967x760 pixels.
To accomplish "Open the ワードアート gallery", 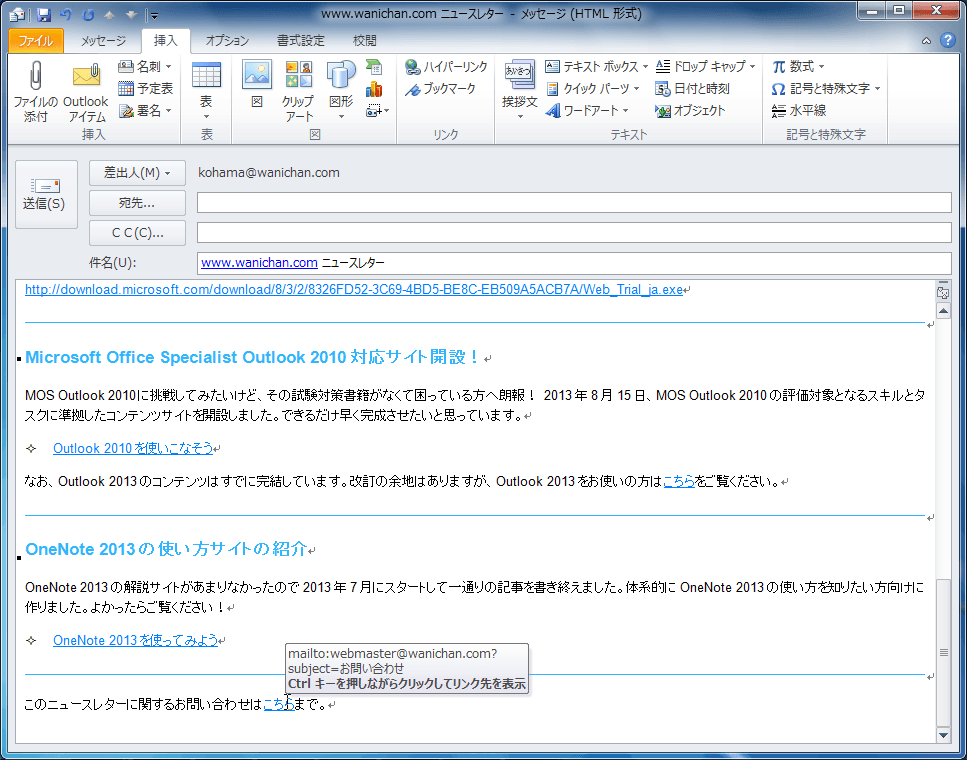I will click(587, 110).
